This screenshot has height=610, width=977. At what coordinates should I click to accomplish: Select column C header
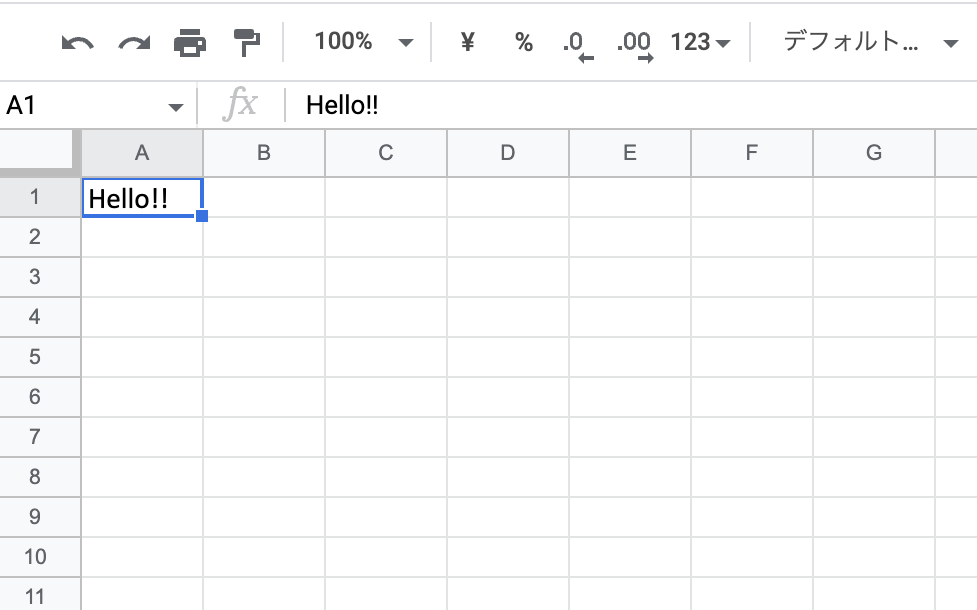pos(386,153)
